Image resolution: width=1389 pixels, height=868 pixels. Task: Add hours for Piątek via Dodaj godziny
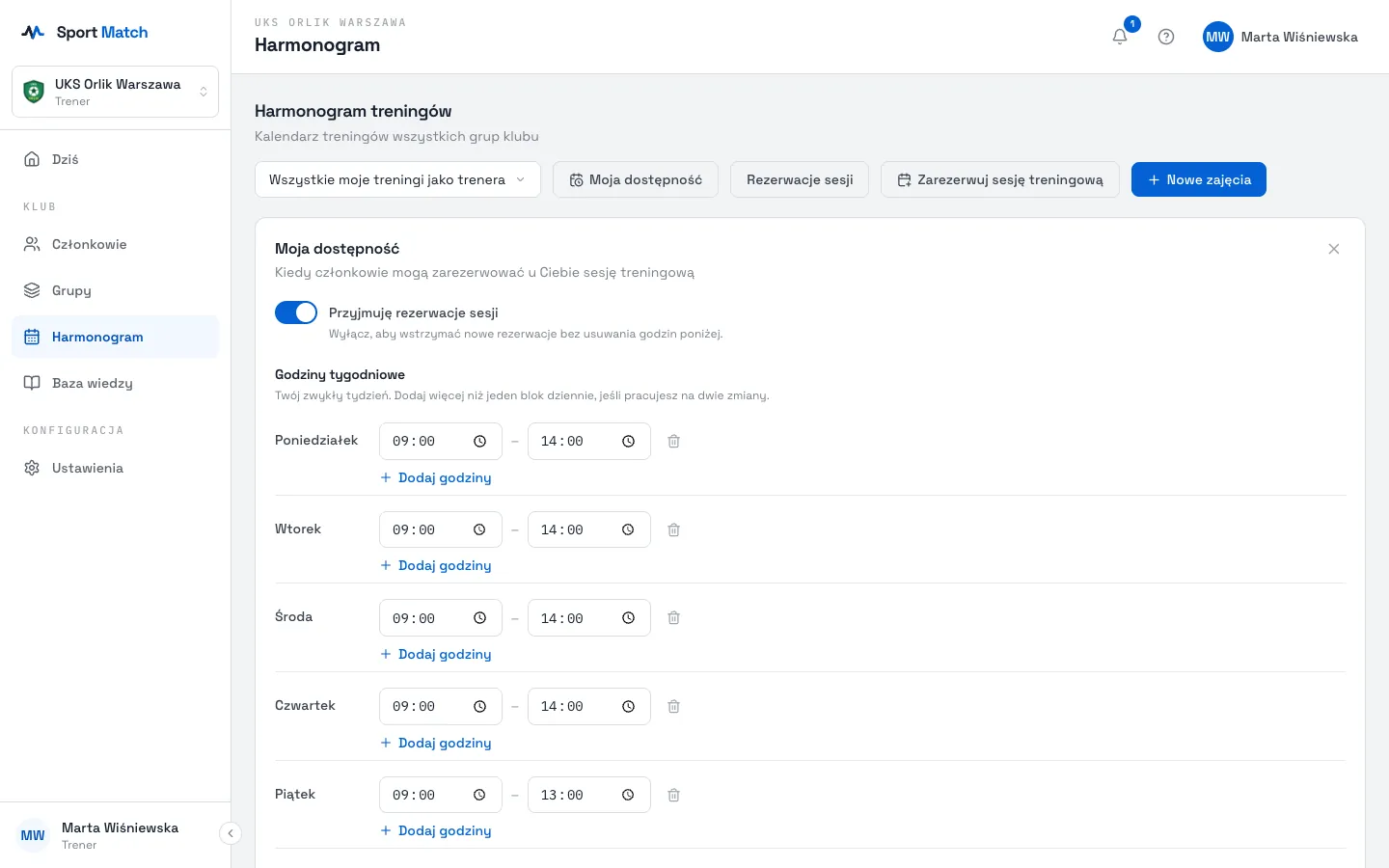(436, 830)
